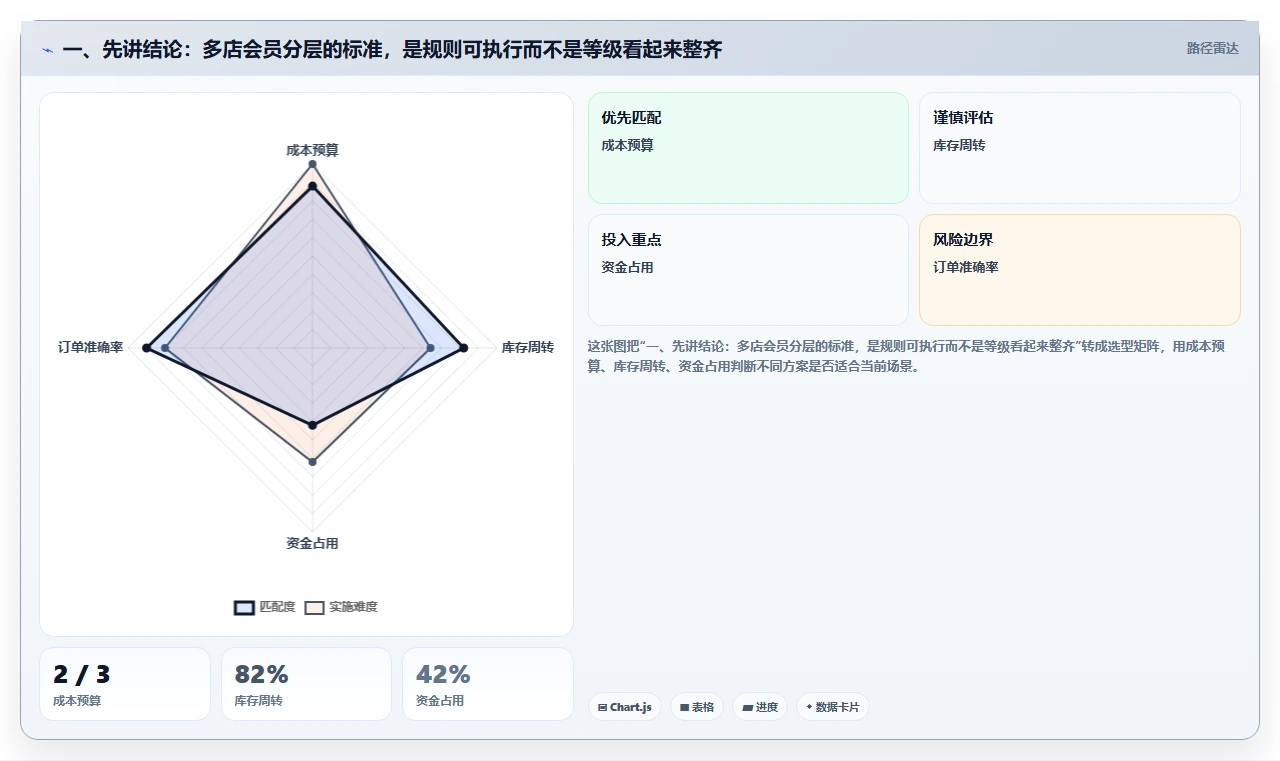Select the 表格 tag chip
The height and width of the screenshot is (761, 1280).
(697, 707)
